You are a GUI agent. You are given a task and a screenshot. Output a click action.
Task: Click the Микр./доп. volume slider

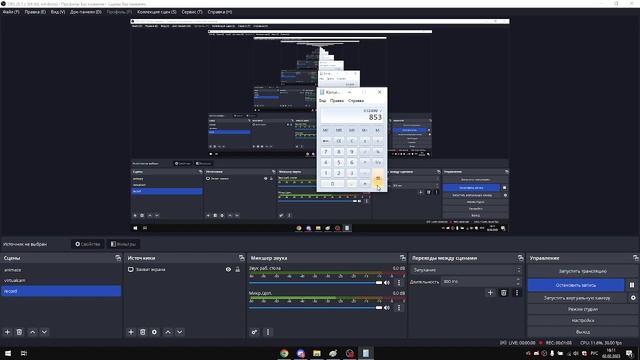point(316,308)
